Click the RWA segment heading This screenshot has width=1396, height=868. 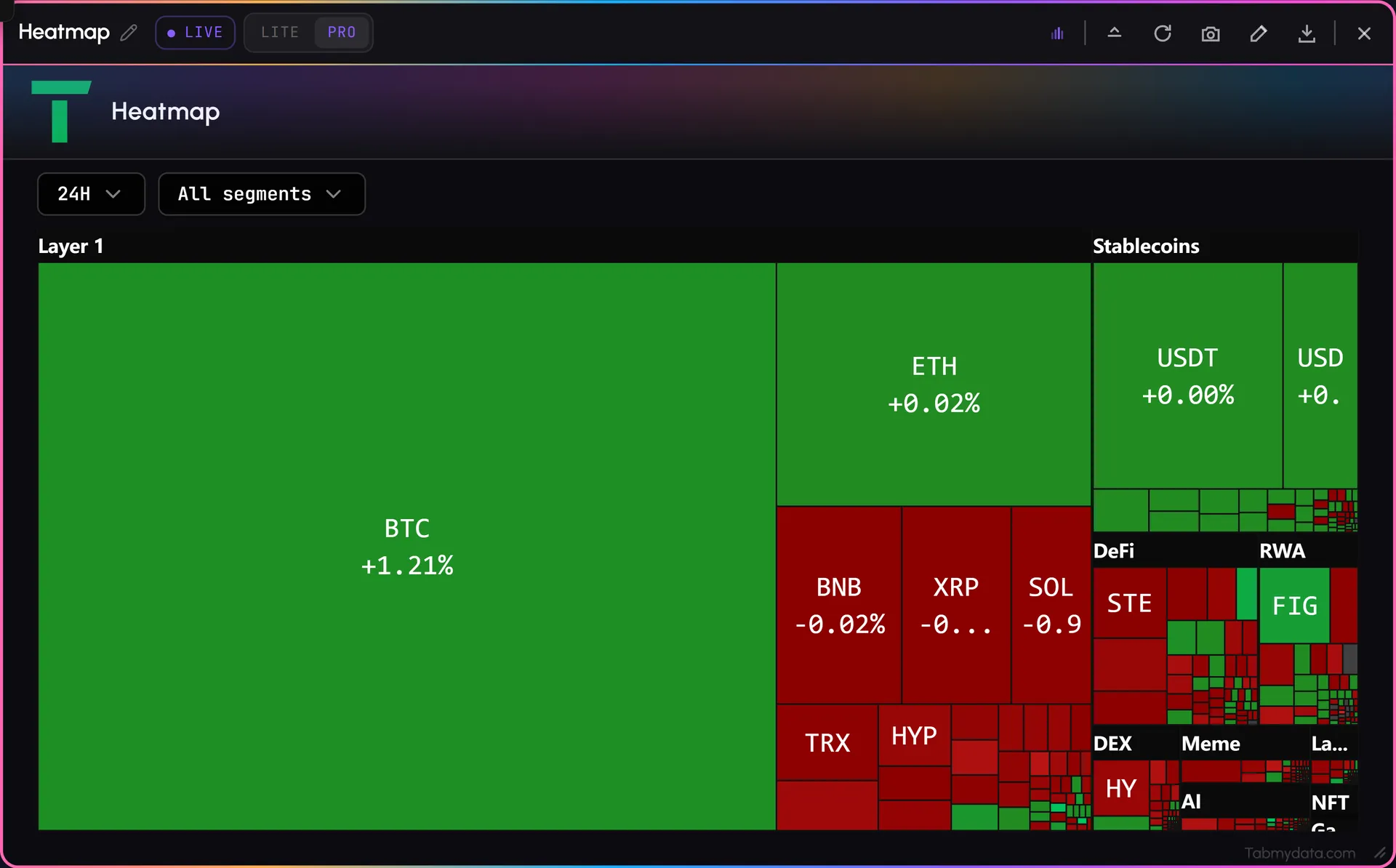tap(1282, 551)
